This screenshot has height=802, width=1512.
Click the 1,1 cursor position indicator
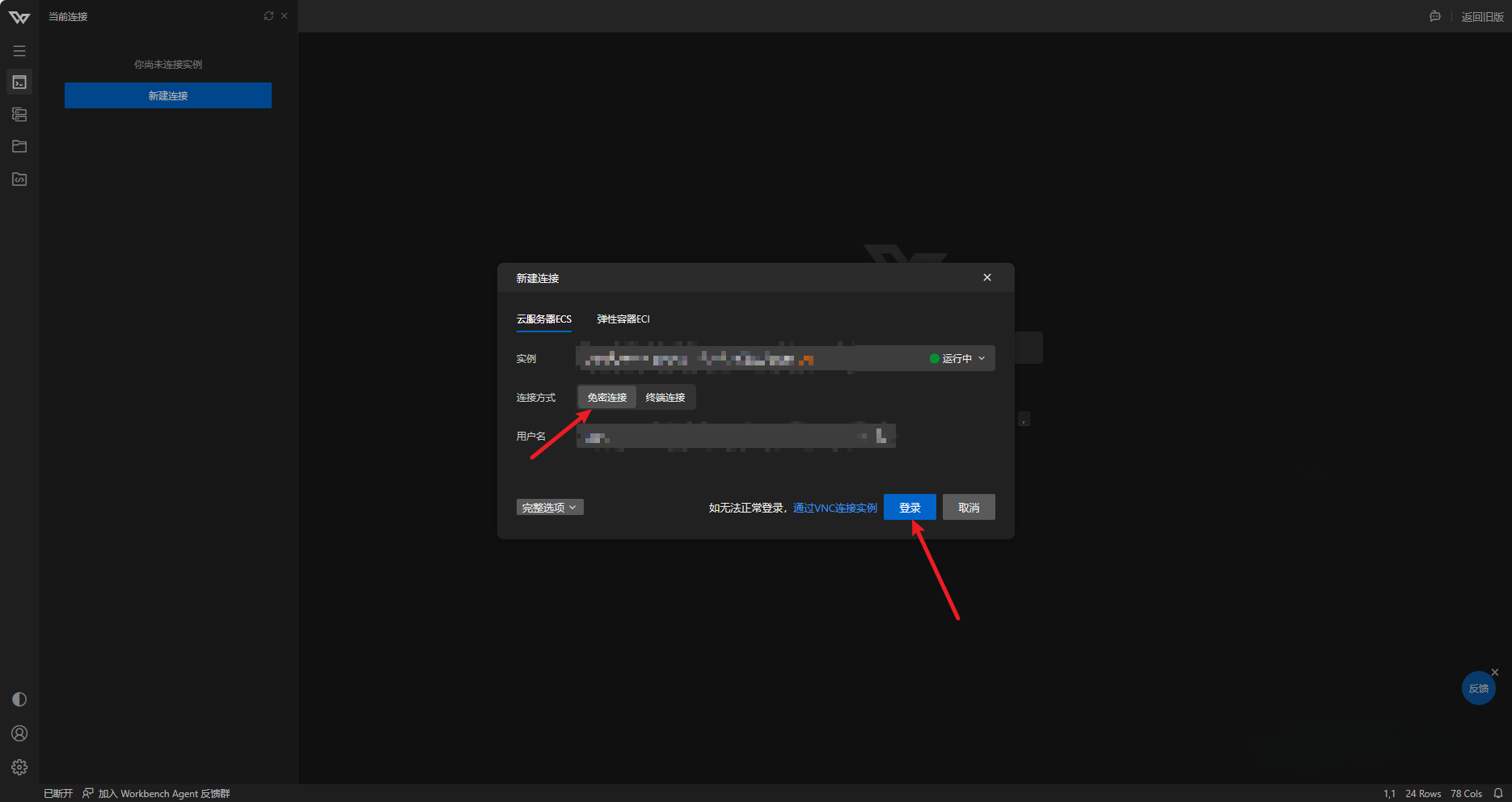pos(1389,794)
